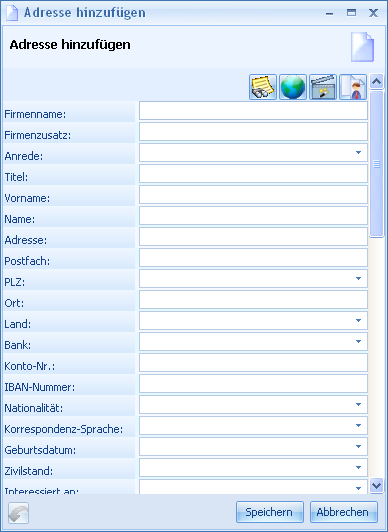Screen dimensions: 388x532
Task: Click the Zivilstand: label
Action: coord(28,471)
